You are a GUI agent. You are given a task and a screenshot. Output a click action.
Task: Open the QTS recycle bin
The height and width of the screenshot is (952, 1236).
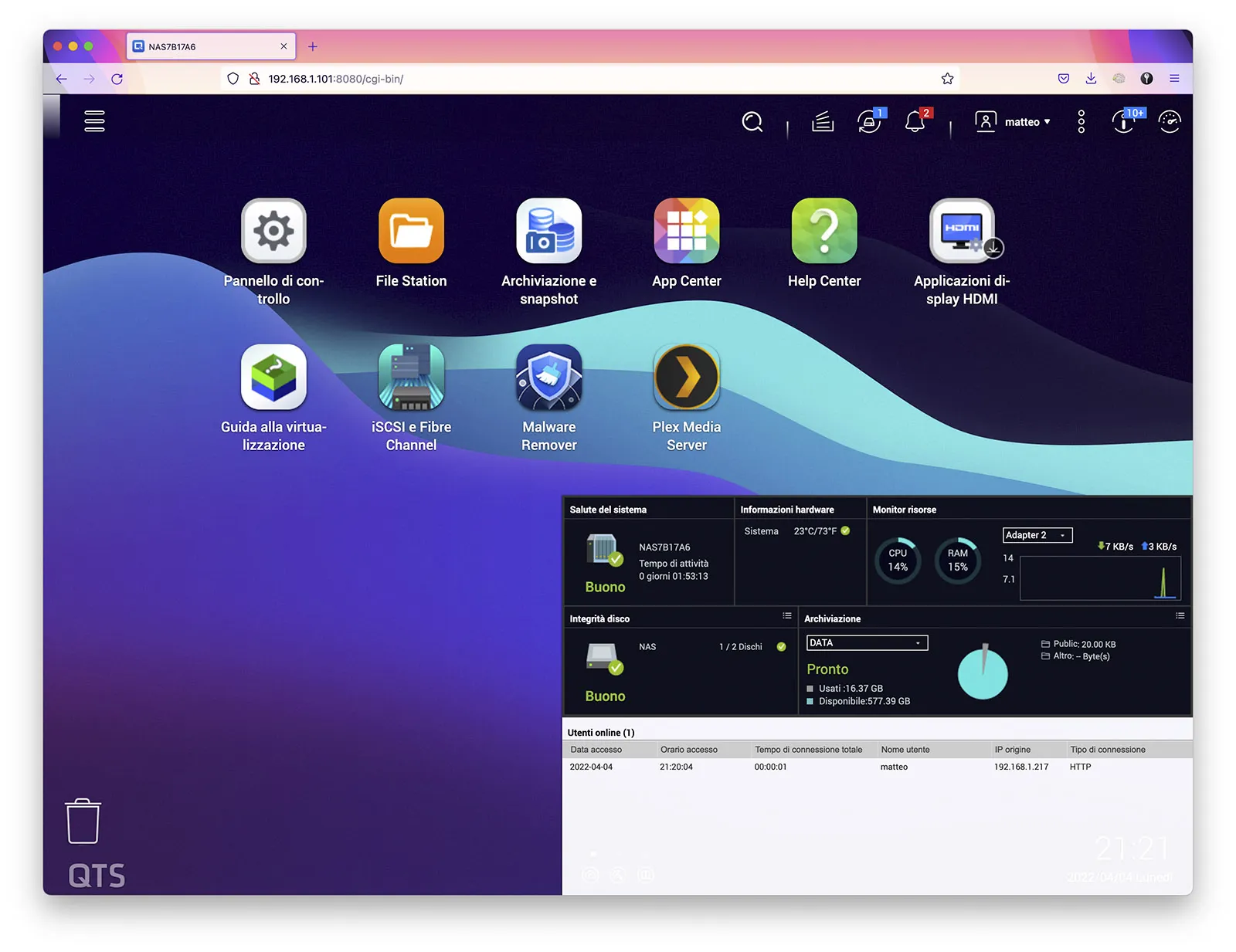(x=83, y=822)
